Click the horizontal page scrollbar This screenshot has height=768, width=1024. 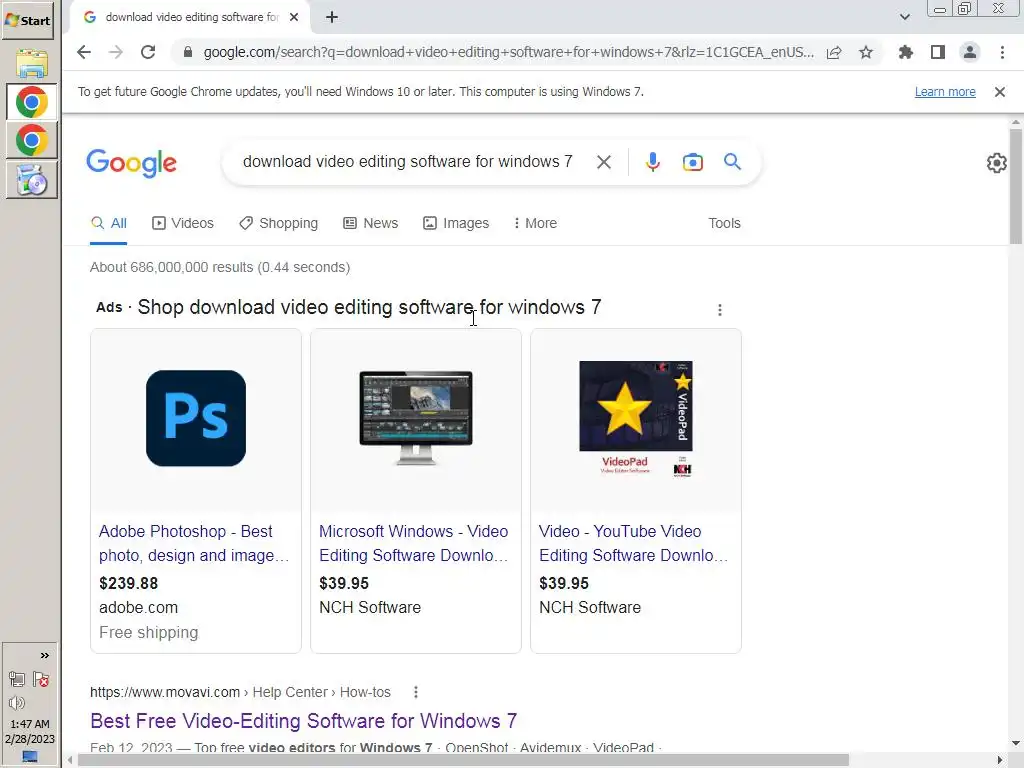click(x=463, y=760)
